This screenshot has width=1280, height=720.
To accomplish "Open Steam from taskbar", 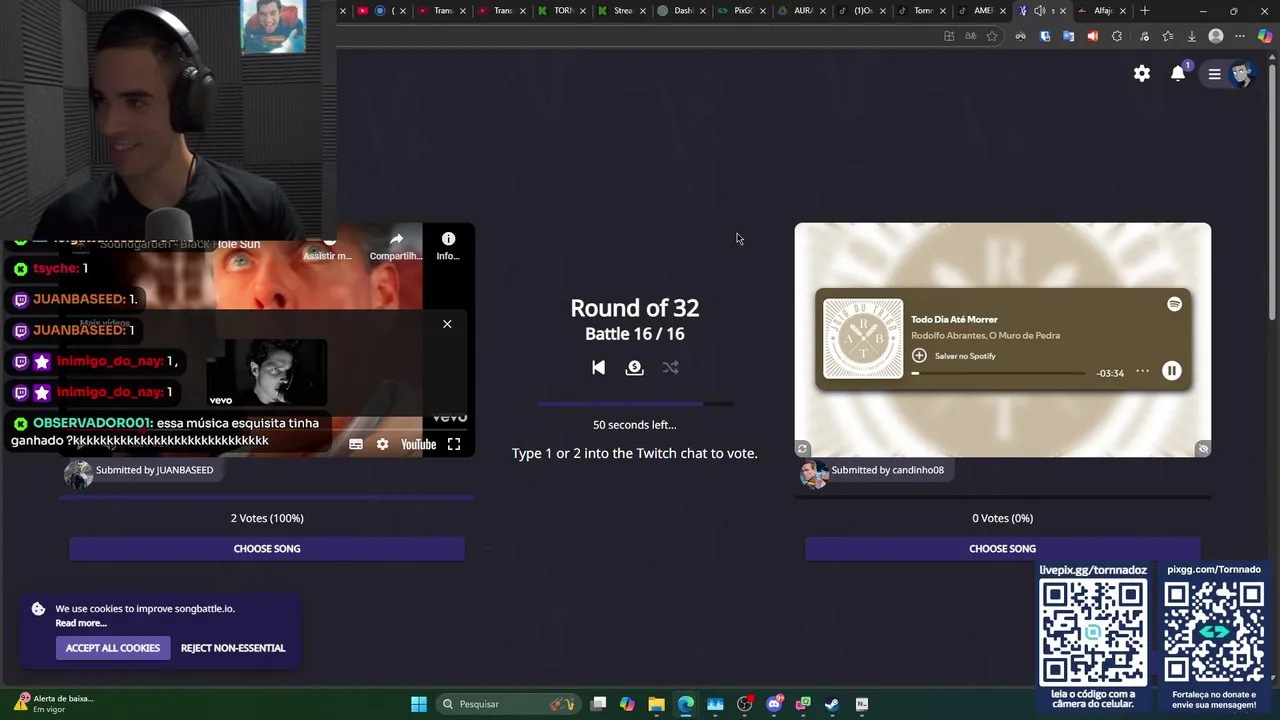I will [x=832, y=704].
